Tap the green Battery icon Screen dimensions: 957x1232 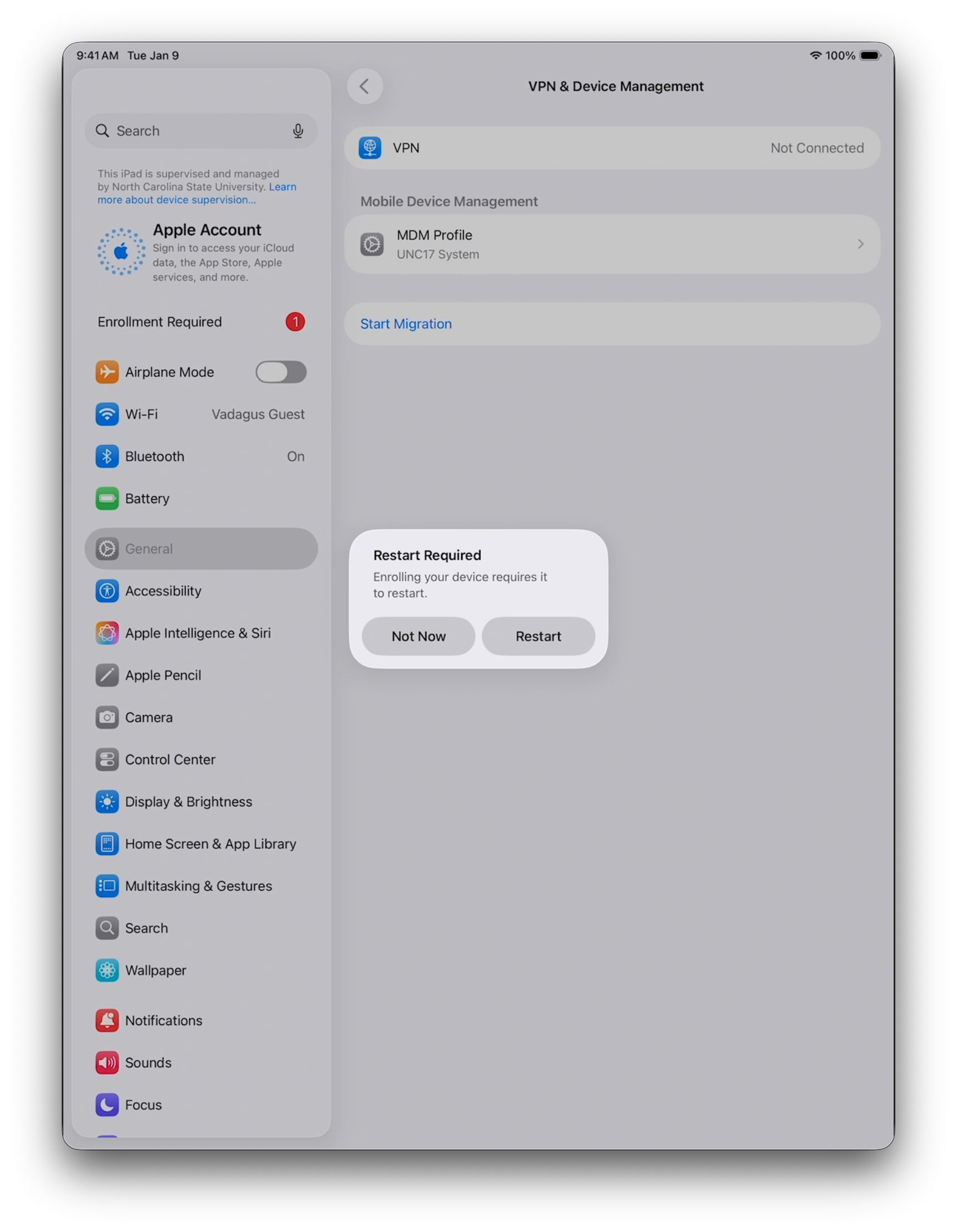tap(107, 499)
